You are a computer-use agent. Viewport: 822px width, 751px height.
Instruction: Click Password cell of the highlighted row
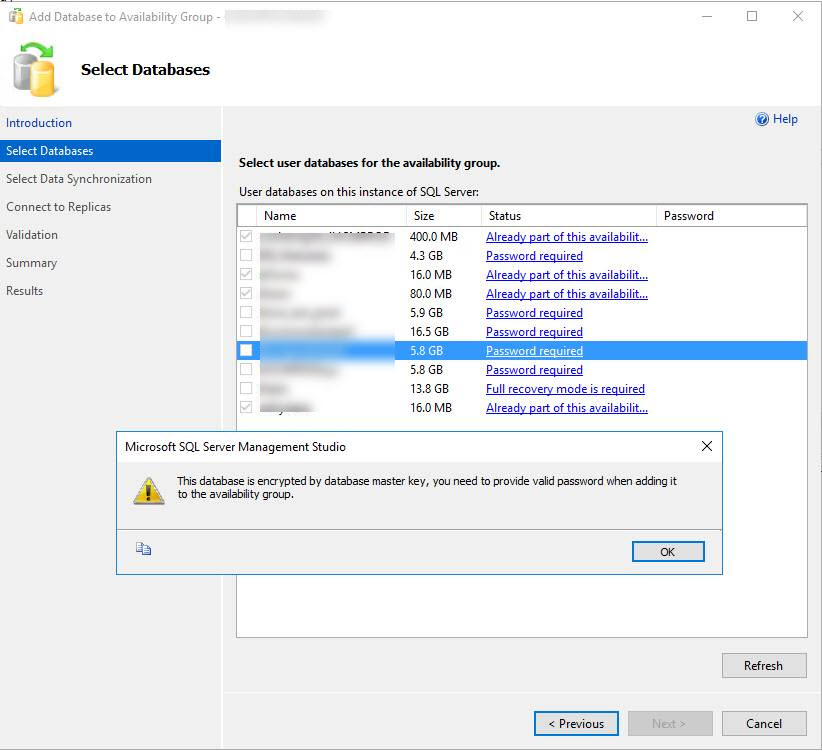coord(730,351)
